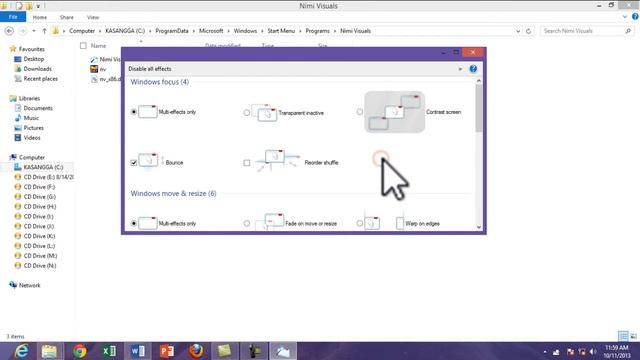Expand the address bar history dropdown
This screenshot has height=360, width=640.
518,31
